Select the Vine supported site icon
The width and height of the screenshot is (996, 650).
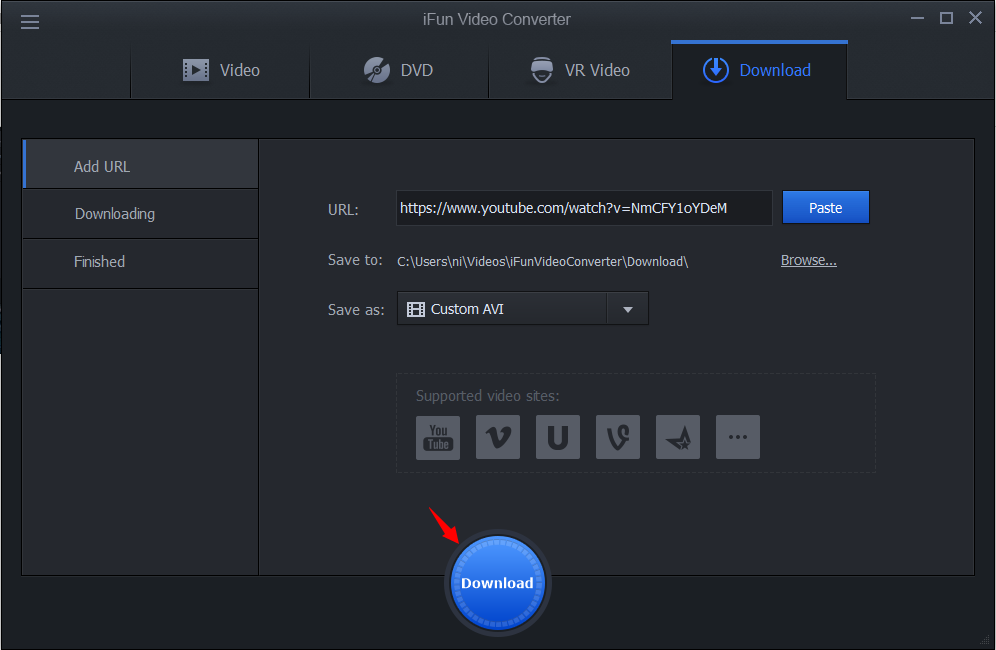(x=618, y=437)
